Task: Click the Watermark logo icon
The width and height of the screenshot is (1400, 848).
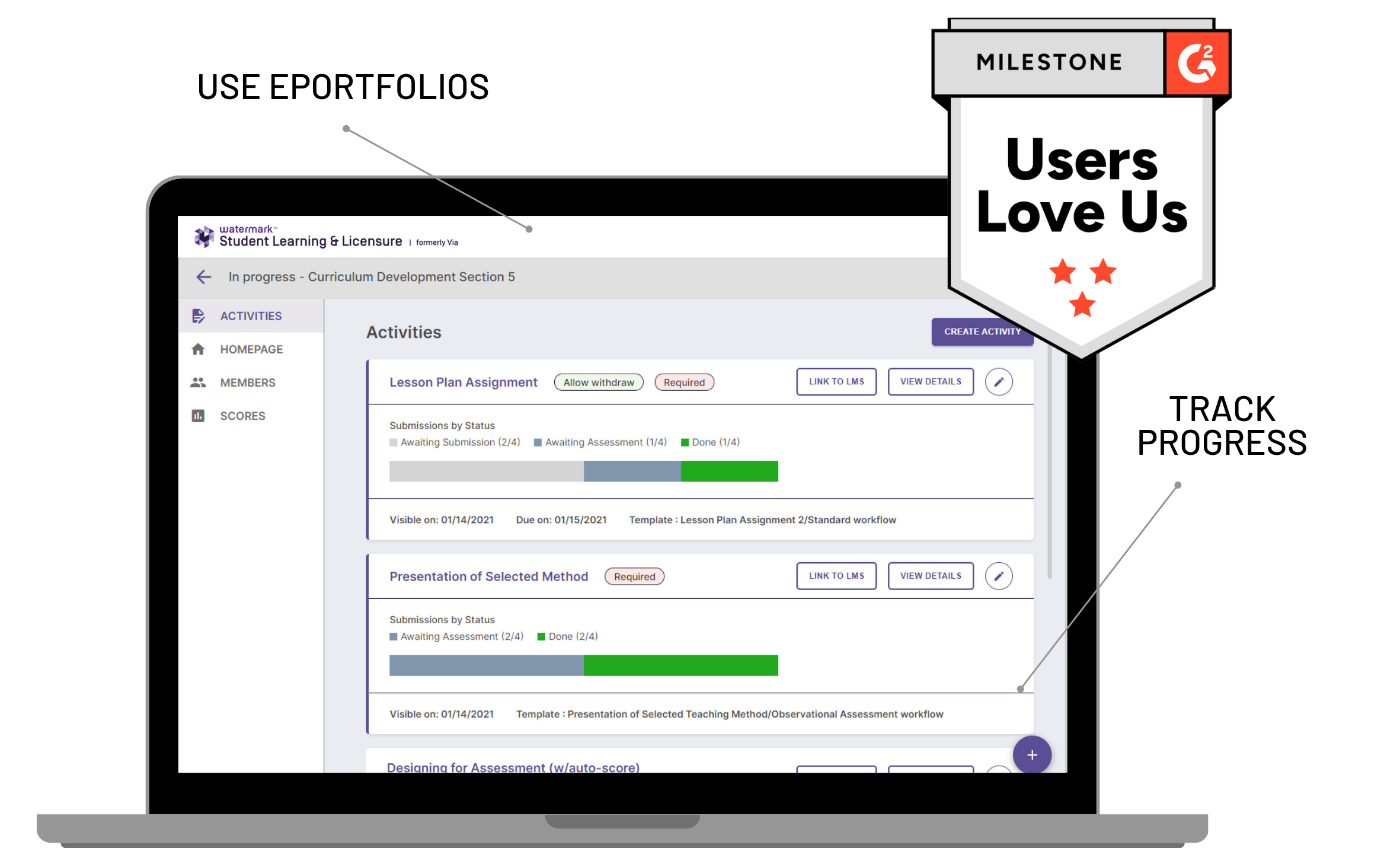Action: pyautogui.click(x=204, y=237)
